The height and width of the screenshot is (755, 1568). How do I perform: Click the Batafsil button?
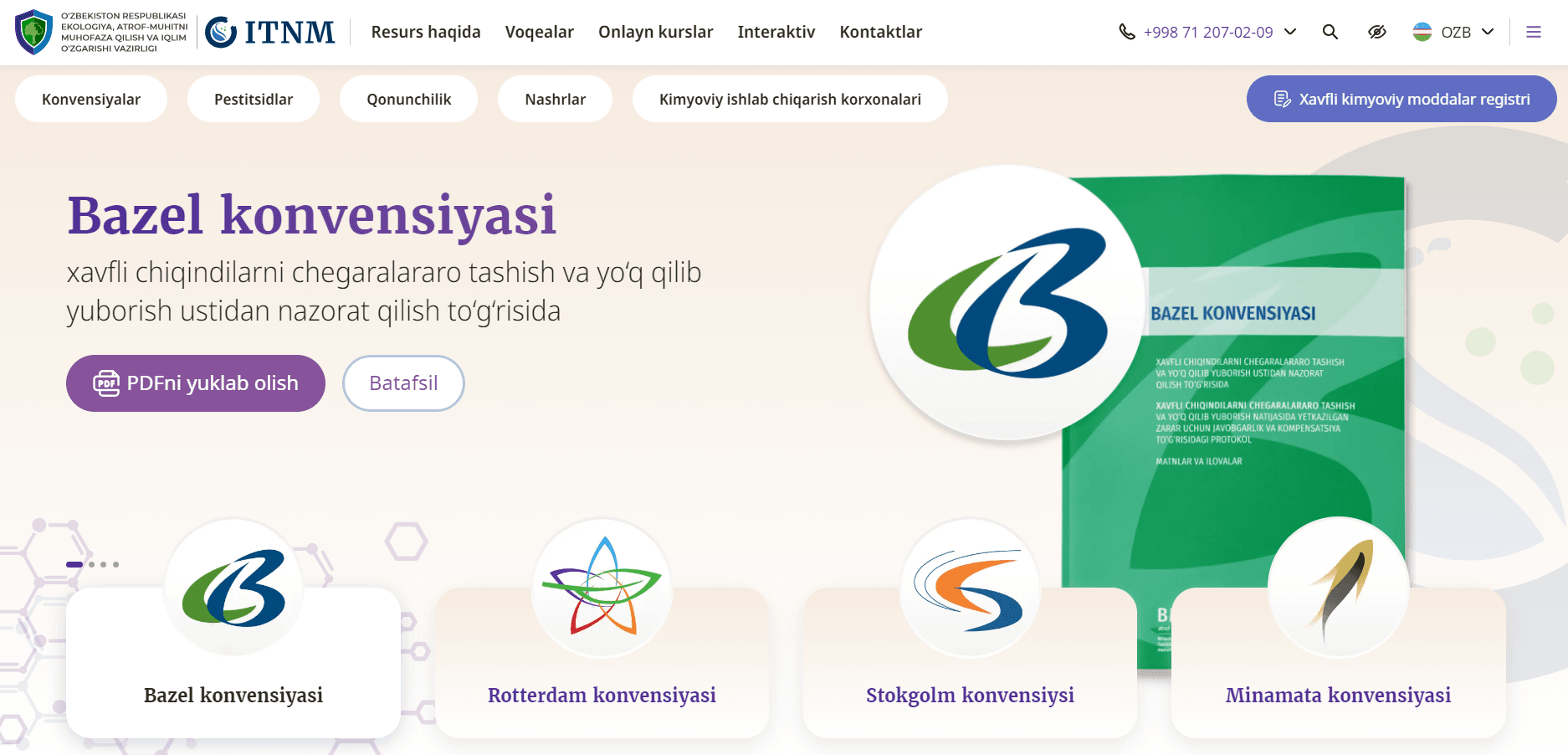(403, 383)
